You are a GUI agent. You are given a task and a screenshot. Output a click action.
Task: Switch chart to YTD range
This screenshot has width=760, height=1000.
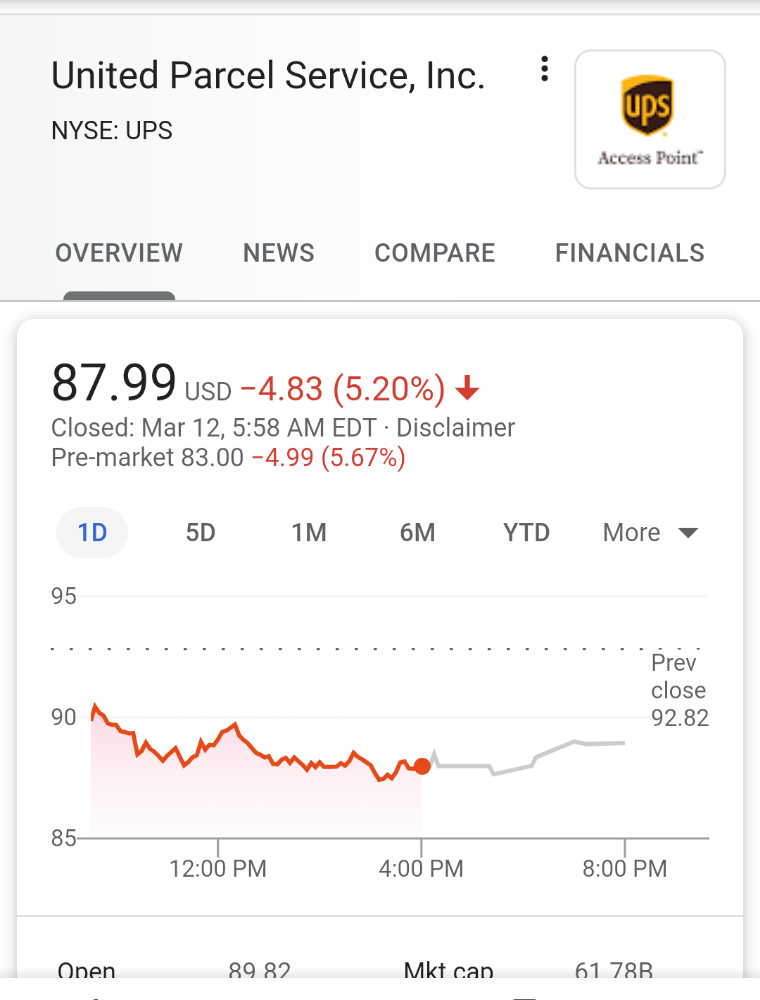(526, 533)
